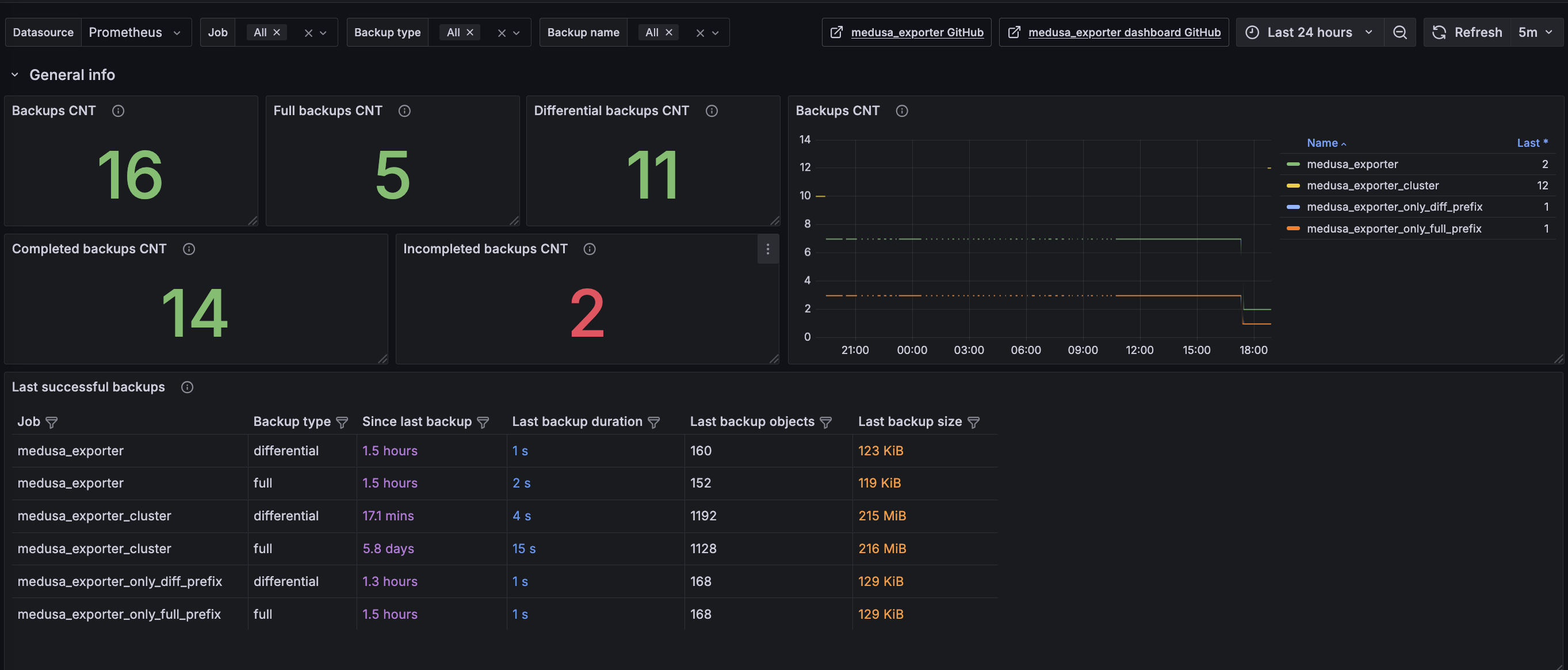Screen dimensions: 1568x670
Task: Open the Incompleted backups CNT panel menu
Action: [x=767, y=249]
